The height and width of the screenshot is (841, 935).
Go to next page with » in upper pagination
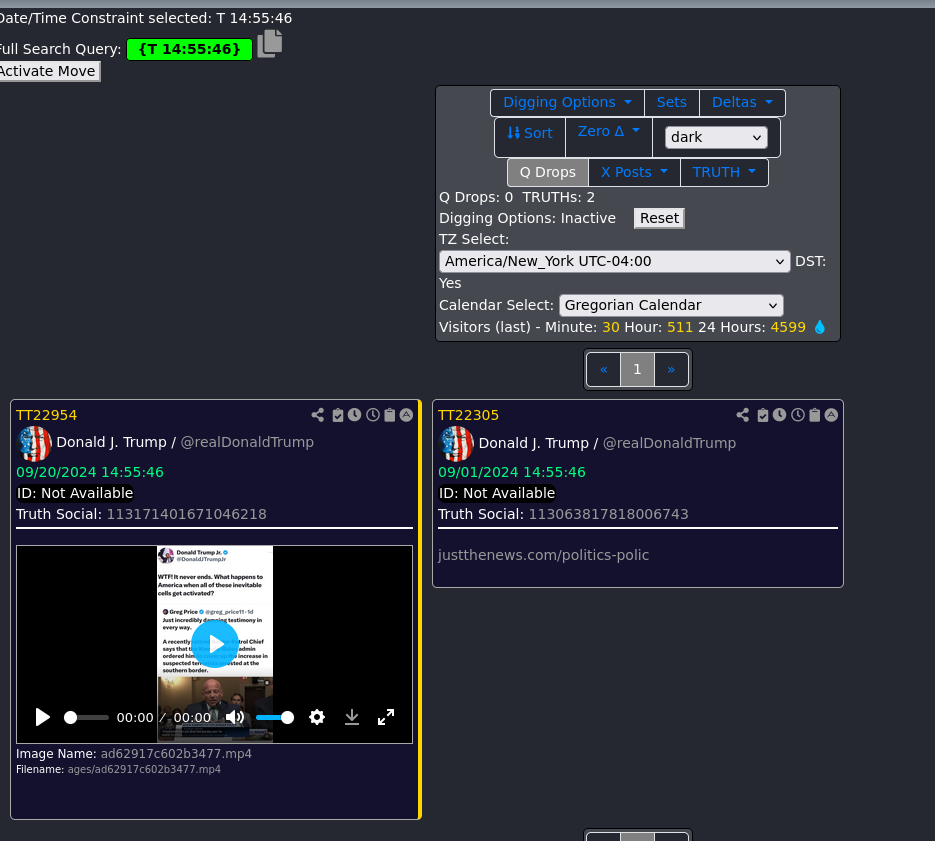point(671,370)
